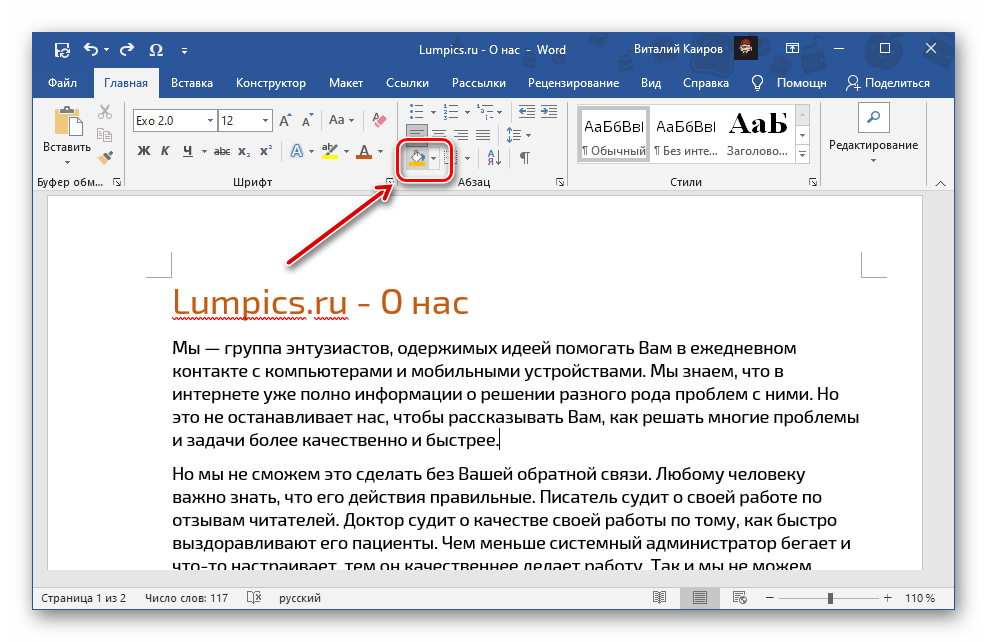The height and width of the screenshot is (642, 987).
Task: Switch to Web Layout view
Action: click(740, 597)
